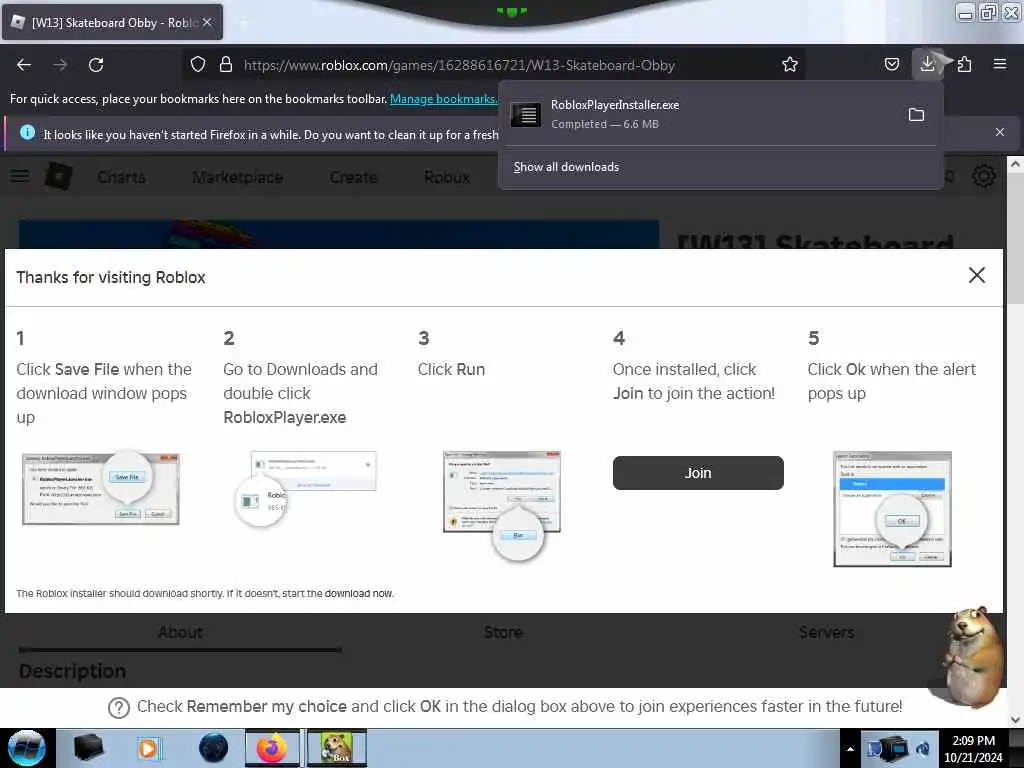Image resolution: width=1024 pixels, height=768 pixels.
Task: Click the Manage bookmarks link
Action: click(443, 99)
